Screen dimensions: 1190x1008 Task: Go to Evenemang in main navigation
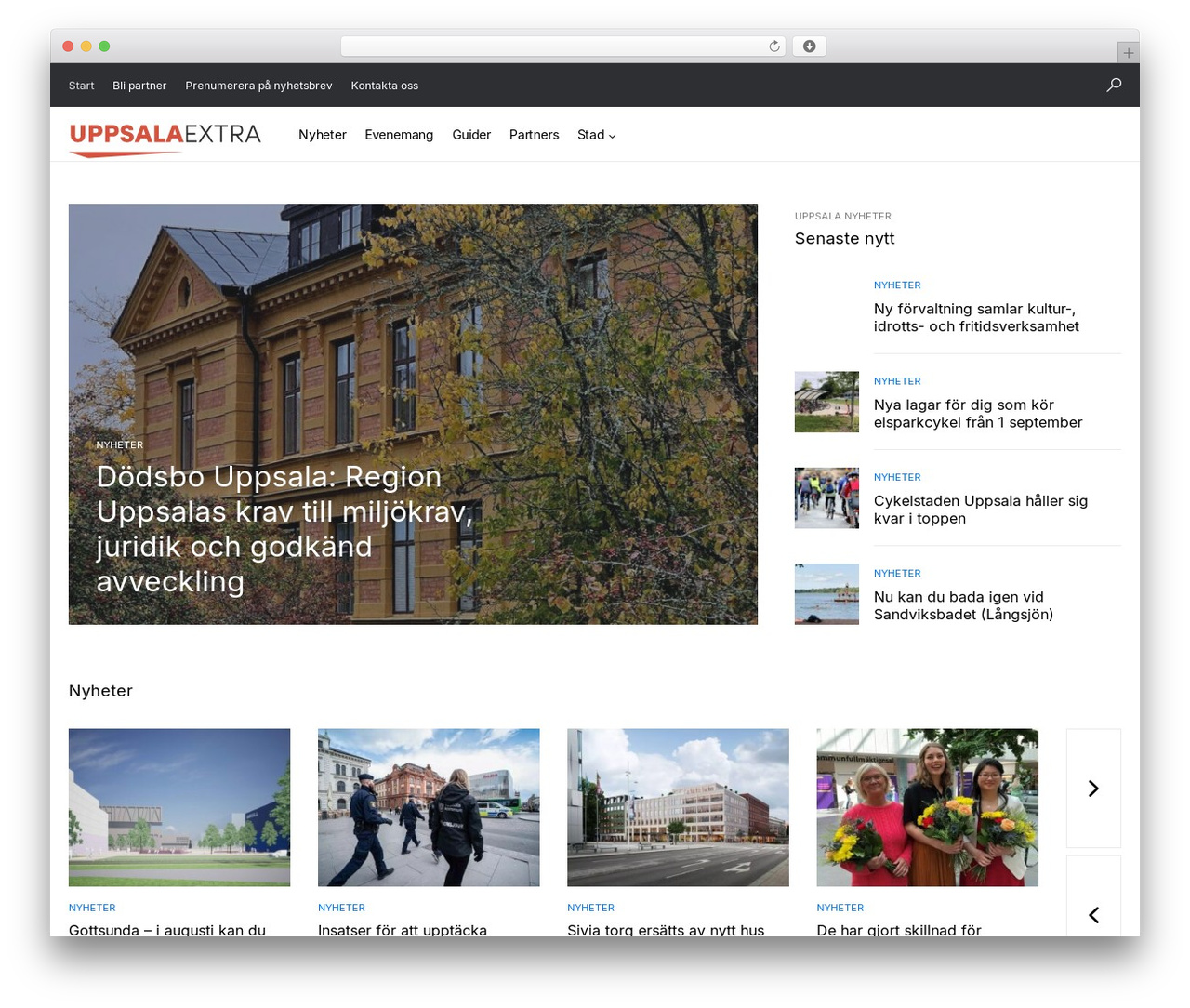[399, 135]
